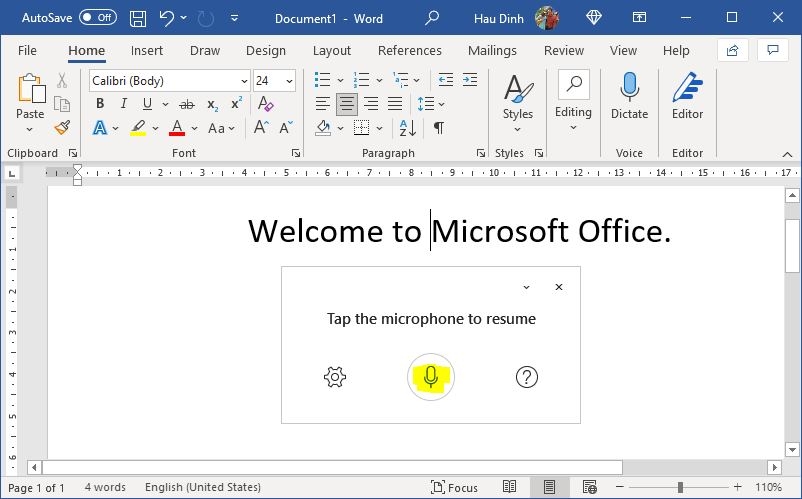The height and width of the screenshot is (499, 802).
Task: Decrease paragraph indent
Action: [x=445, y=80]
